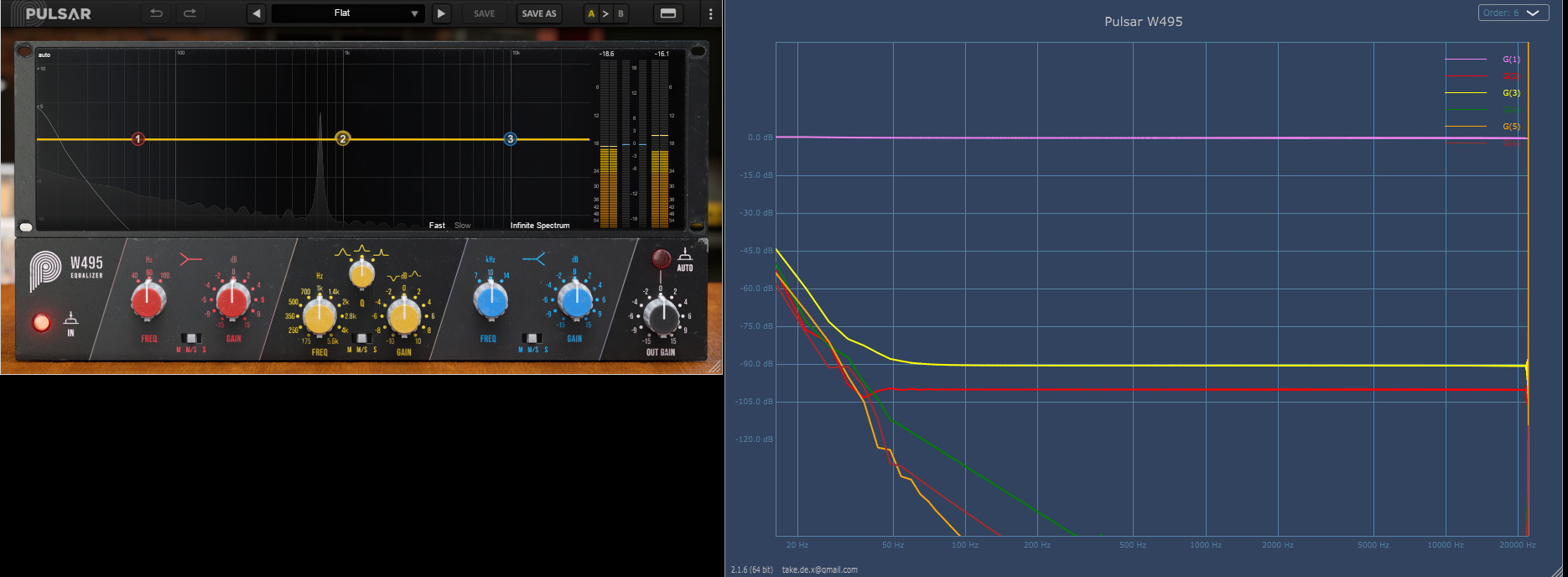
Task: Click the white oval button below graph
Action: (26, 227)
